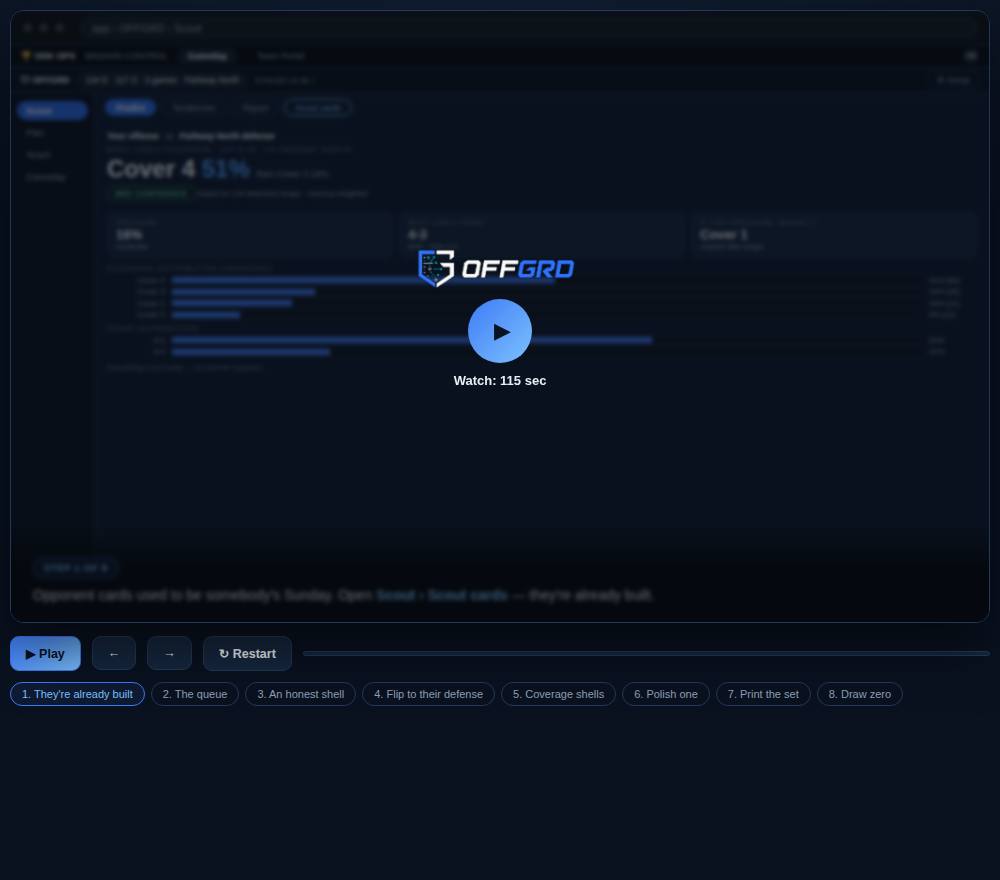Image resolution: width=1000 pixels, height=880 pixels.
Task: Click the walkthrough progress bar
Action: (646, 654)
